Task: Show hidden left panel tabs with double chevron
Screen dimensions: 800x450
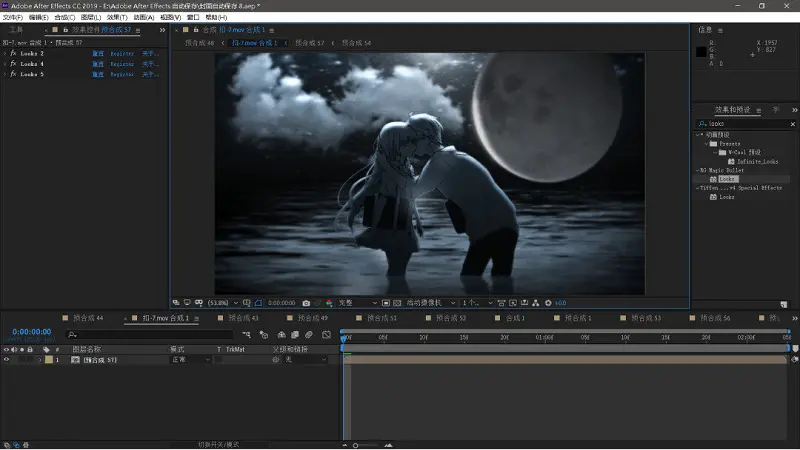Action: coord(162,30)
